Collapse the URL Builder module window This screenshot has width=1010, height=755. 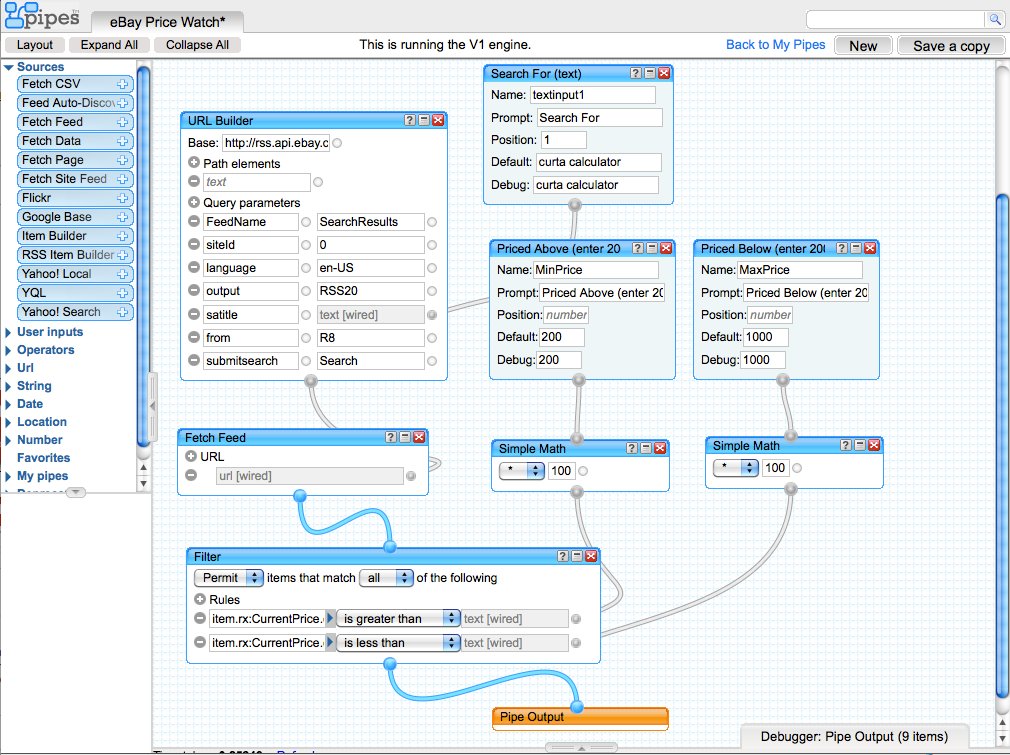[424, 120]
